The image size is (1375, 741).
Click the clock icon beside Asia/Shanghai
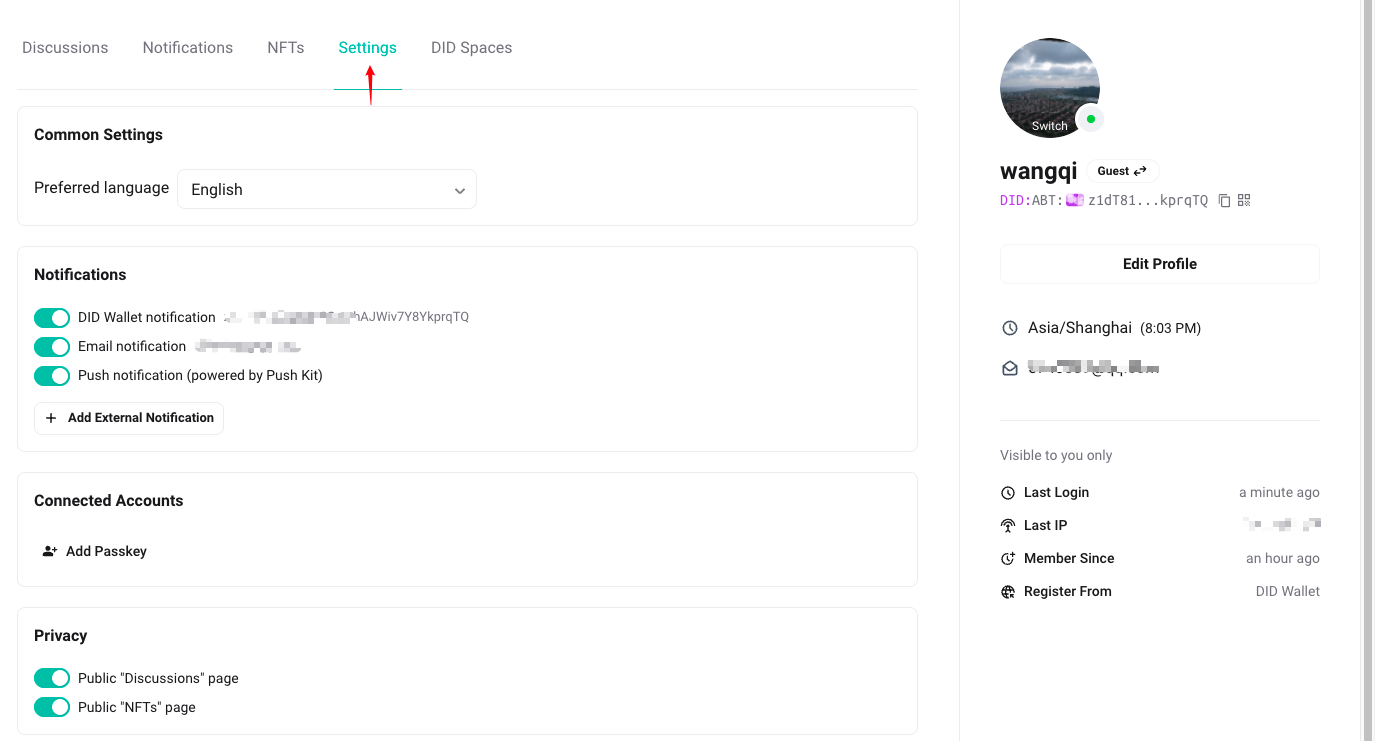[1009, 328]
